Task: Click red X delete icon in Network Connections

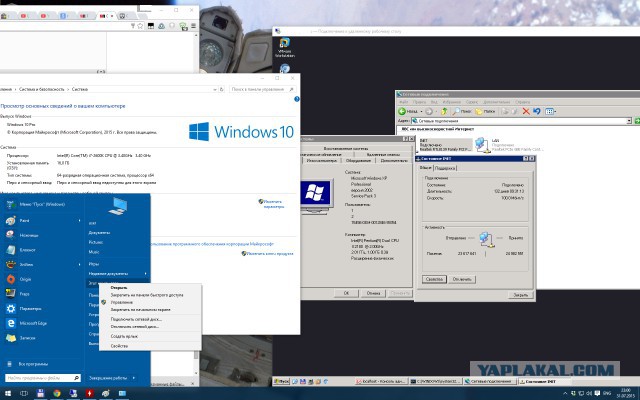Action: (526, 111)
